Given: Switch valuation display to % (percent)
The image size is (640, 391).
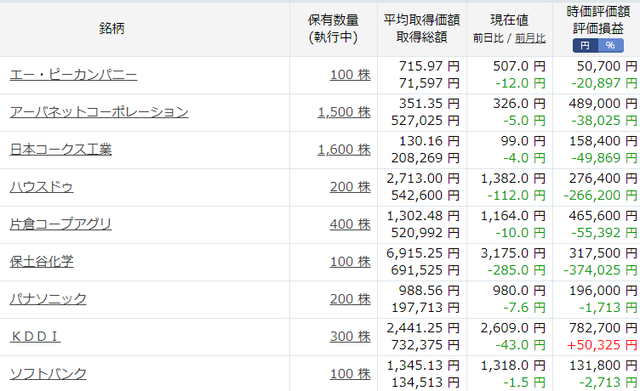Looking at the screenshot, I should tap(611, 45).
